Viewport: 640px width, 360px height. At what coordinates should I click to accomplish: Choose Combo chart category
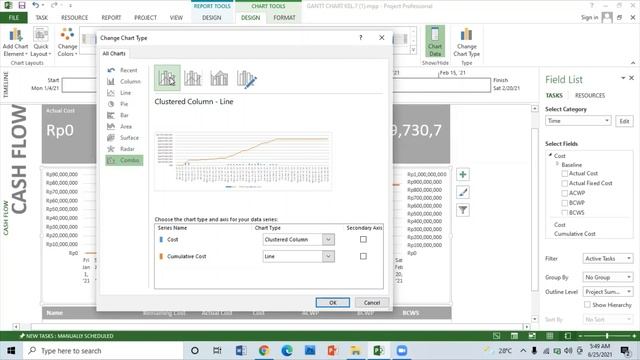pos(124,160)
